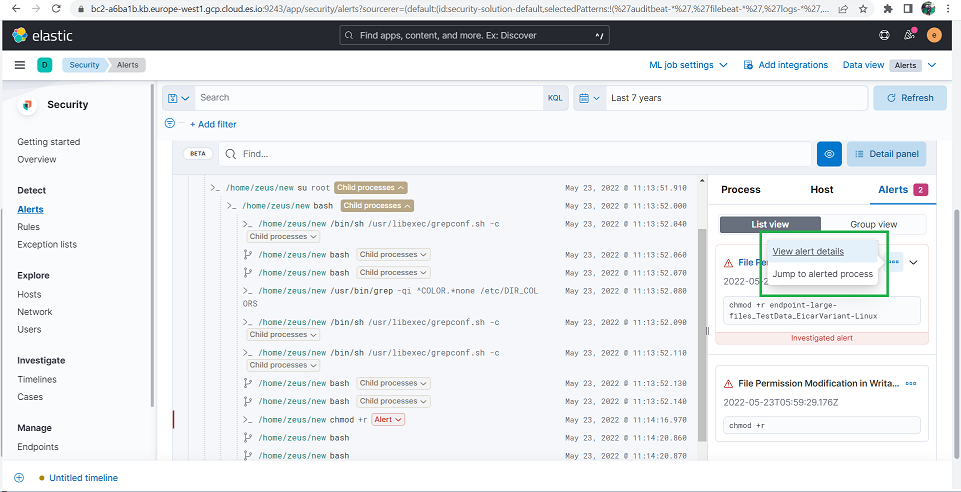Viewport: 961px width, 492px height.
Task: Open the help menu icon in header
Action: [x=884, y=36]
